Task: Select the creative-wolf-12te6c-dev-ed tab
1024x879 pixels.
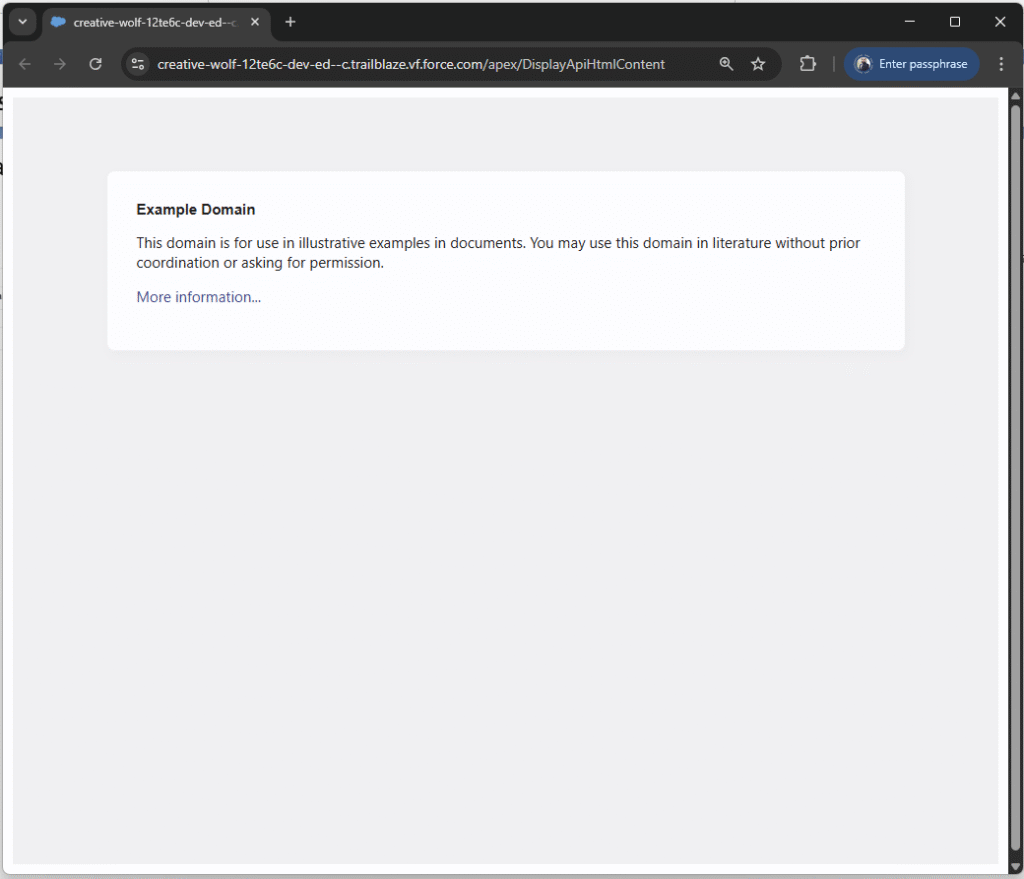Action: (x=154, y=22)
